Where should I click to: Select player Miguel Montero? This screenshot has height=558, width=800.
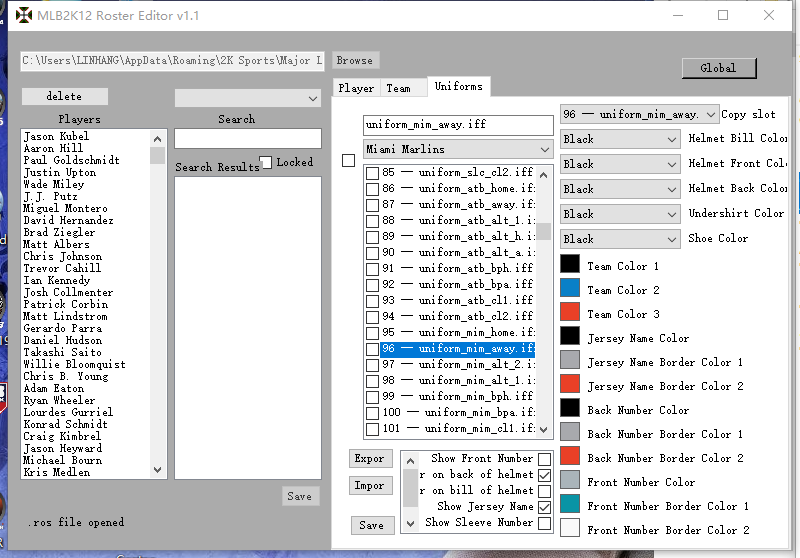click(x=65, y=208)
